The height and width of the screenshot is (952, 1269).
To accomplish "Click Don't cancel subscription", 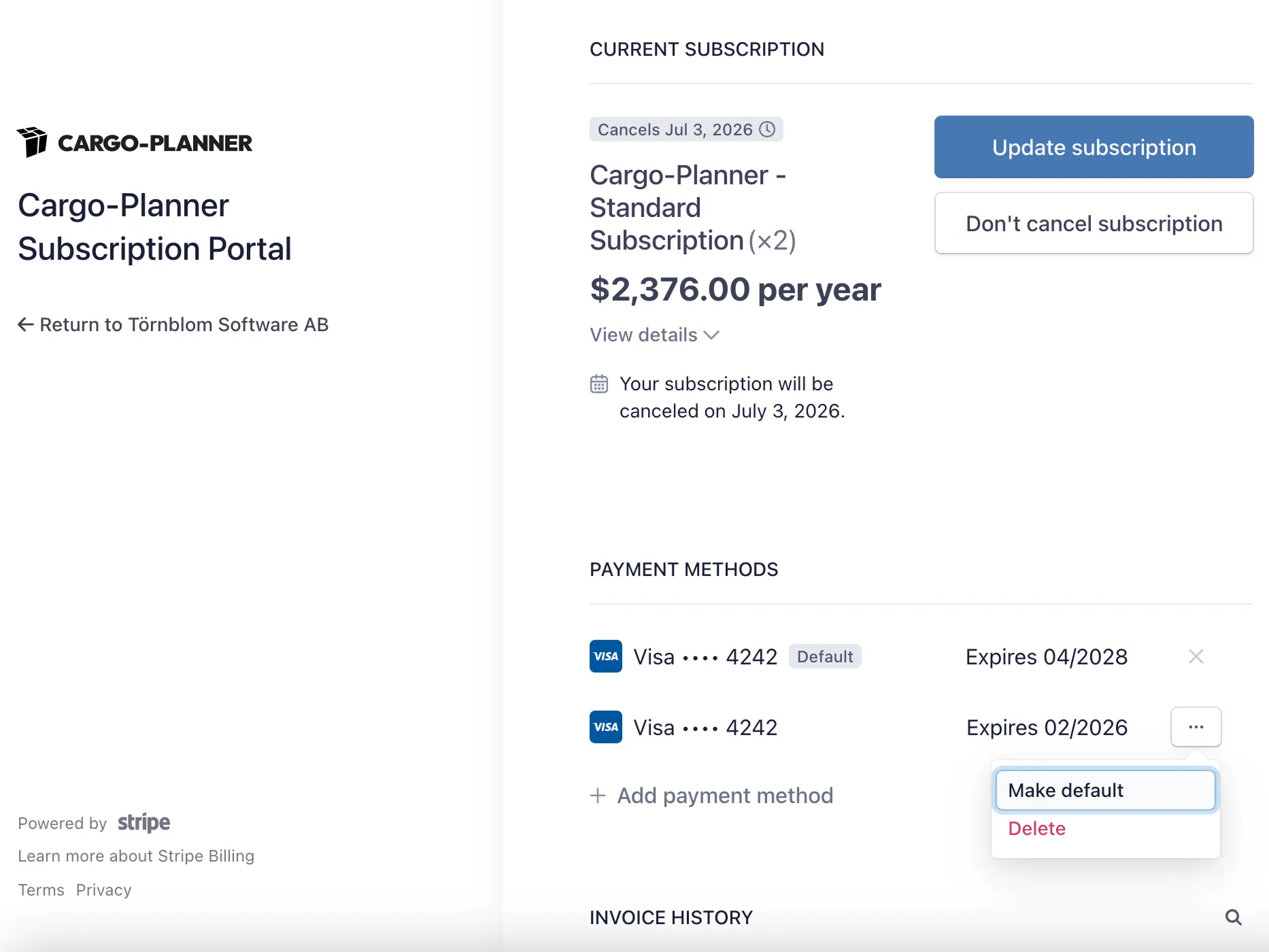I will pos(1094,223).
